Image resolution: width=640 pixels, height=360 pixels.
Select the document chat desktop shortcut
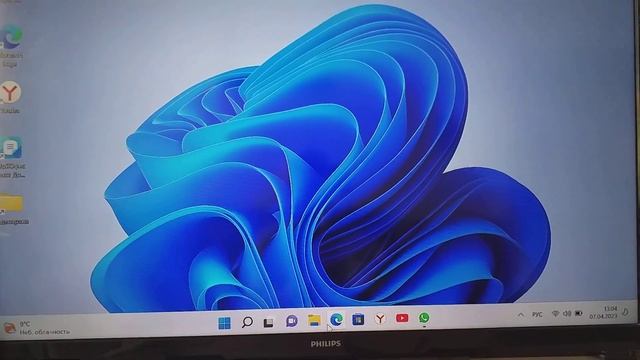click(x=12, y=158)
